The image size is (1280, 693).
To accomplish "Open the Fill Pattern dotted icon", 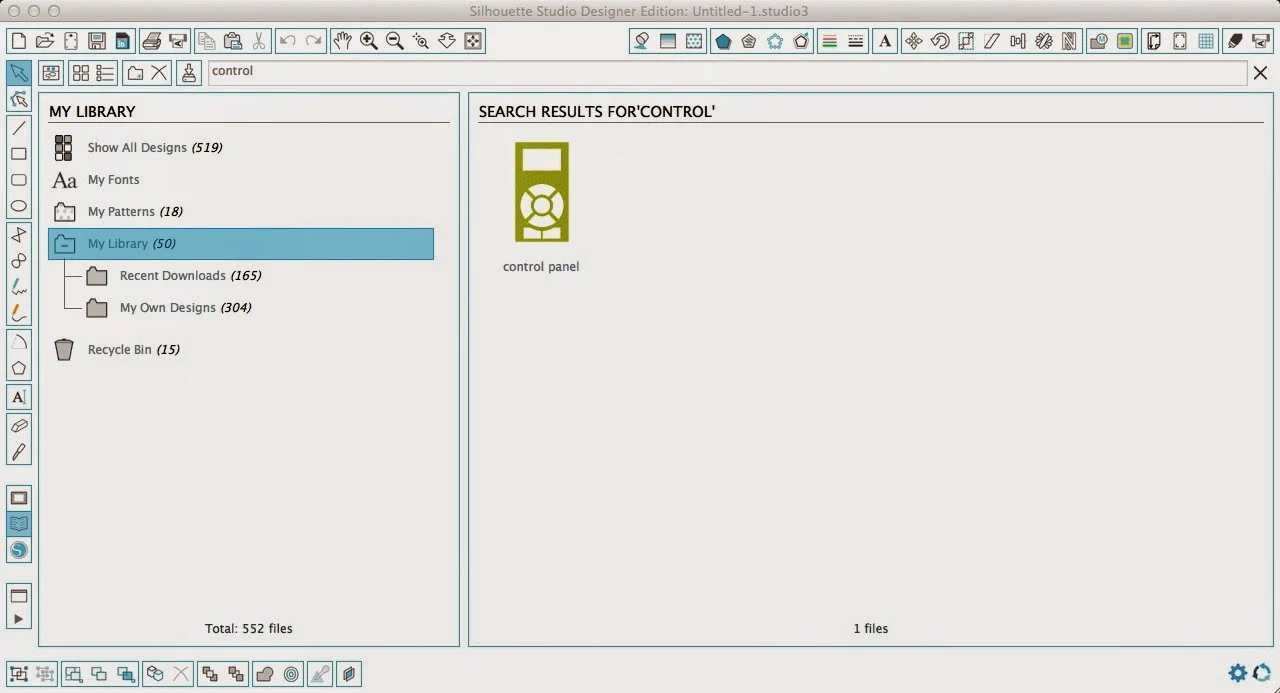I will click(x=694, y=41).
